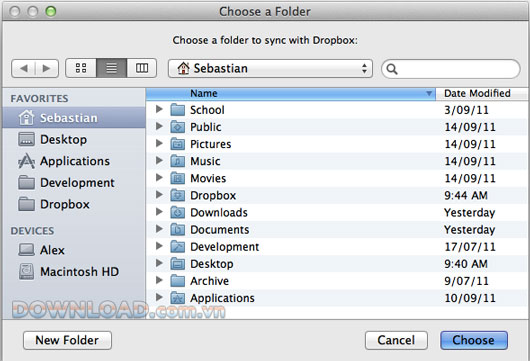Click in the search field
The image size is (530, 361).
(451, 69)
